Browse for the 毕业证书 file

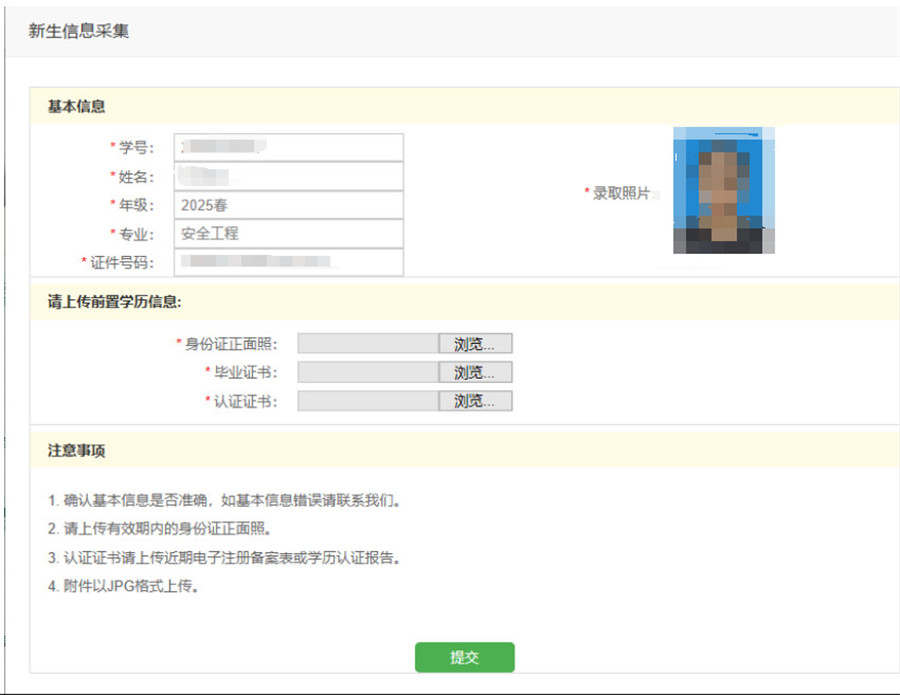[x=475, y=372]
